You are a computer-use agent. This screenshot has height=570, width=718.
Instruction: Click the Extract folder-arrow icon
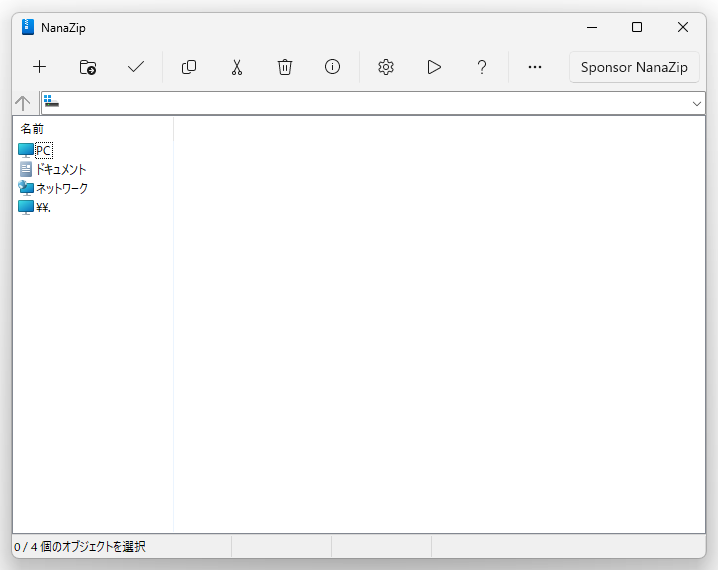87,67
